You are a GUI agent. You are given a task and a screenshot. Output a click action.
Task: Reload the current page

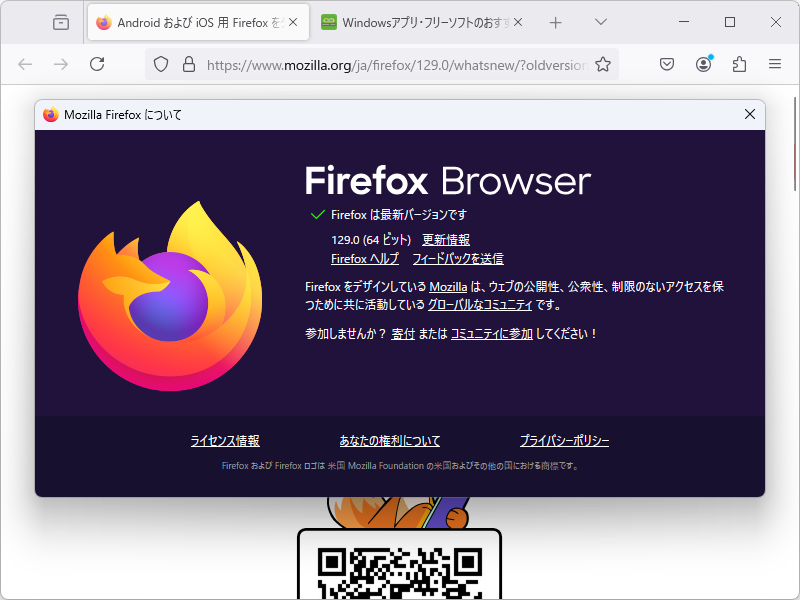[x=97, y=64]
